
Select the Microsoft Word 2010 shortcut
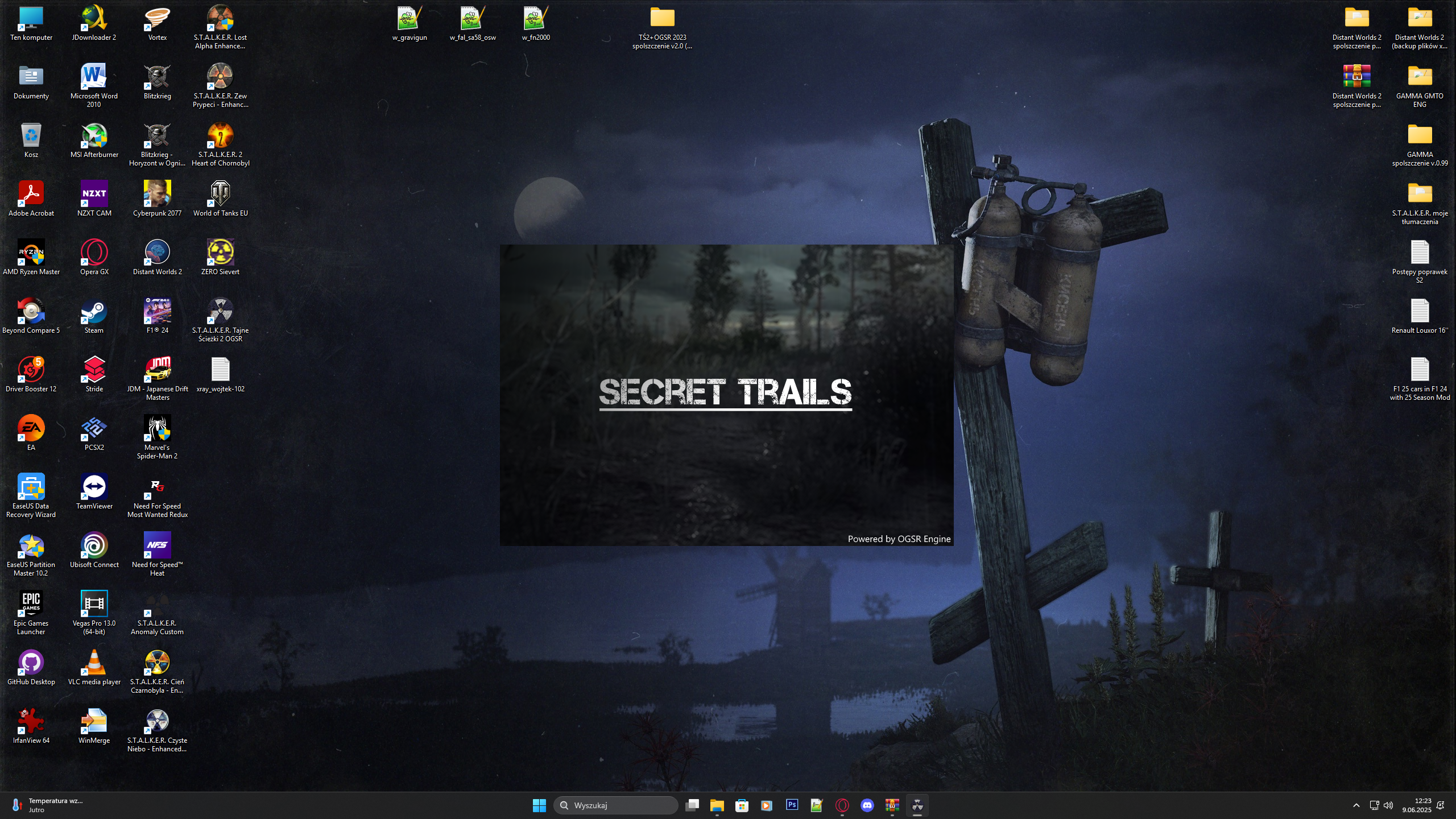94,86
